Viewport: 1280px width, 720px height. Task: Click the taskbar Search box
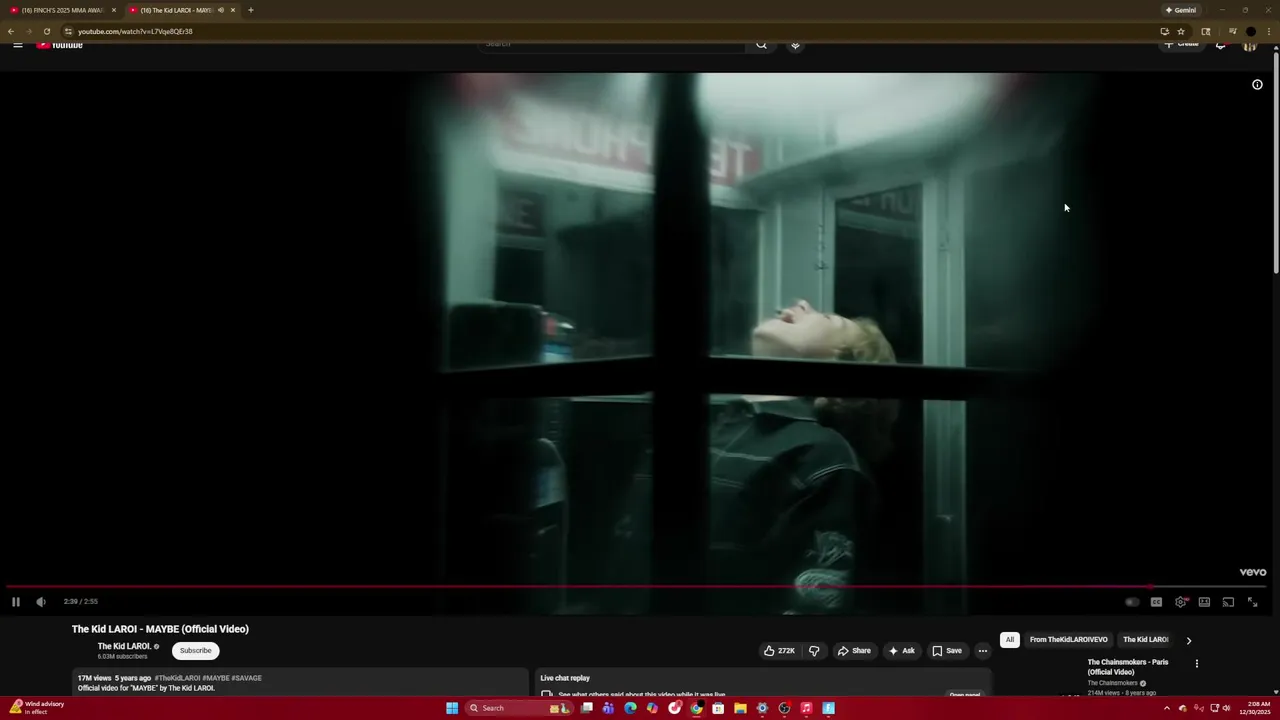521,708
